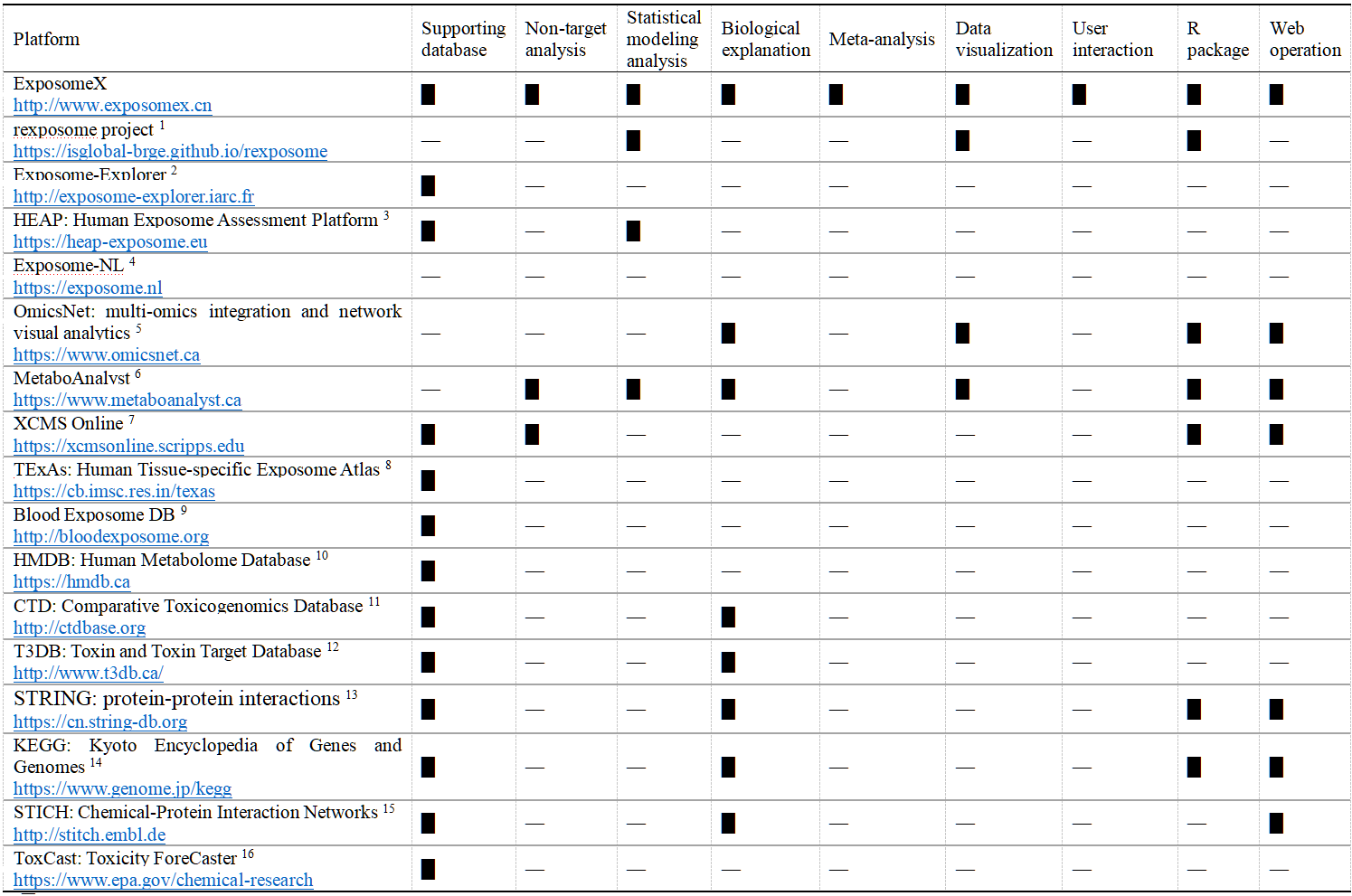Open the http://ctdbase.org link
1352x896 pixels.
tap(80, 627)
